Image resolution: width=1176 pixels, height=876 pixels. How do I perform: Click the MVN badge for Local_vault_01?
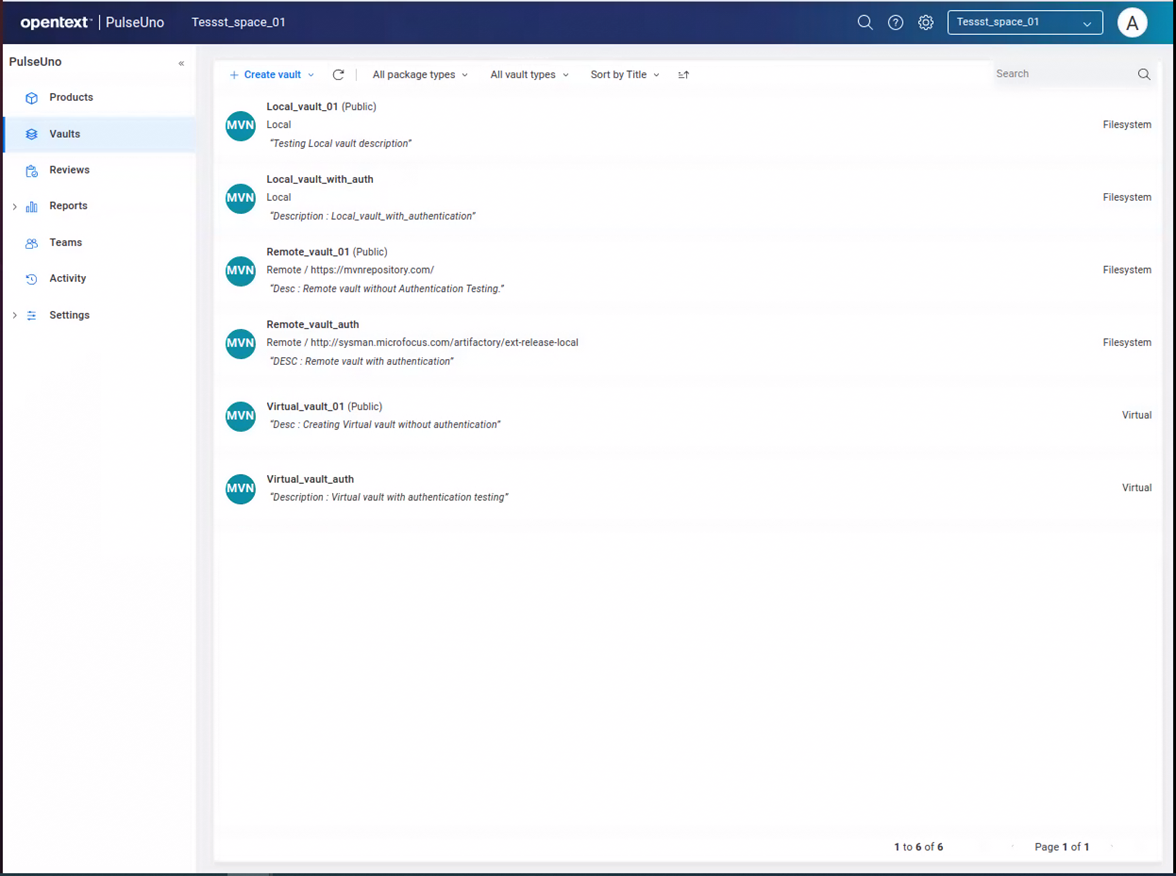point(240,125)
